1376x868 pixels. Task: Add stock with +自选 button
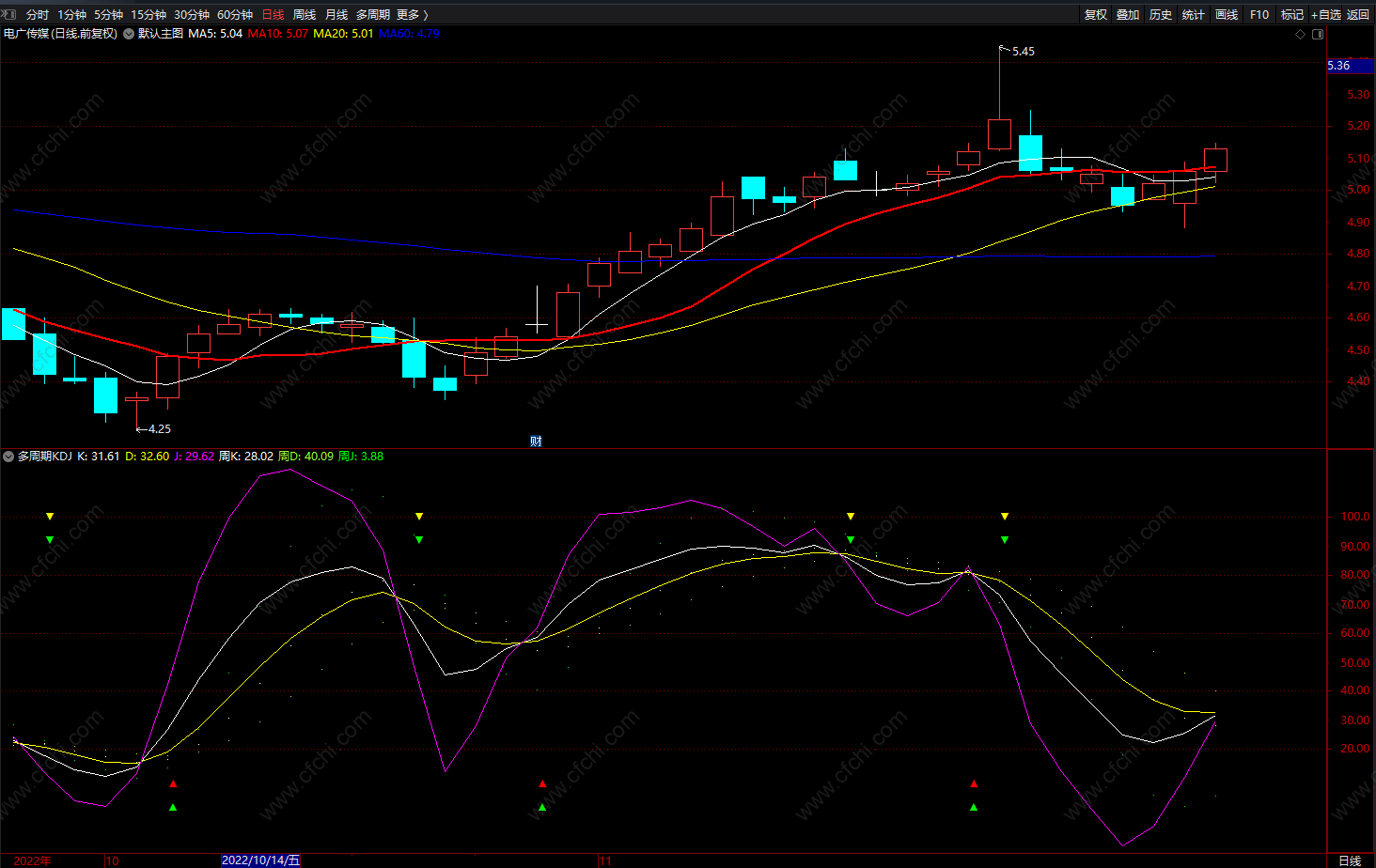coord(1326,15)
